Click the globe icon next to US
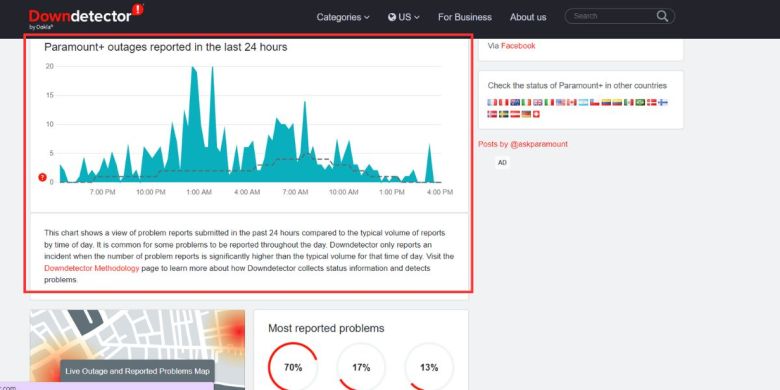The height and width of the screenshot is (390, 780). [392, 17]
